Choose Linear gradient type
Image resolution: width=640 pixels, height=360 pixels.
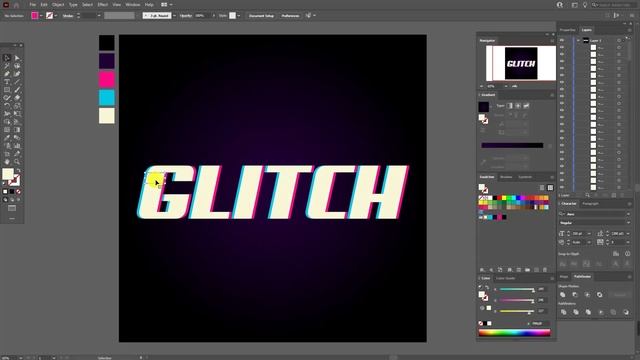pos(510,106)
